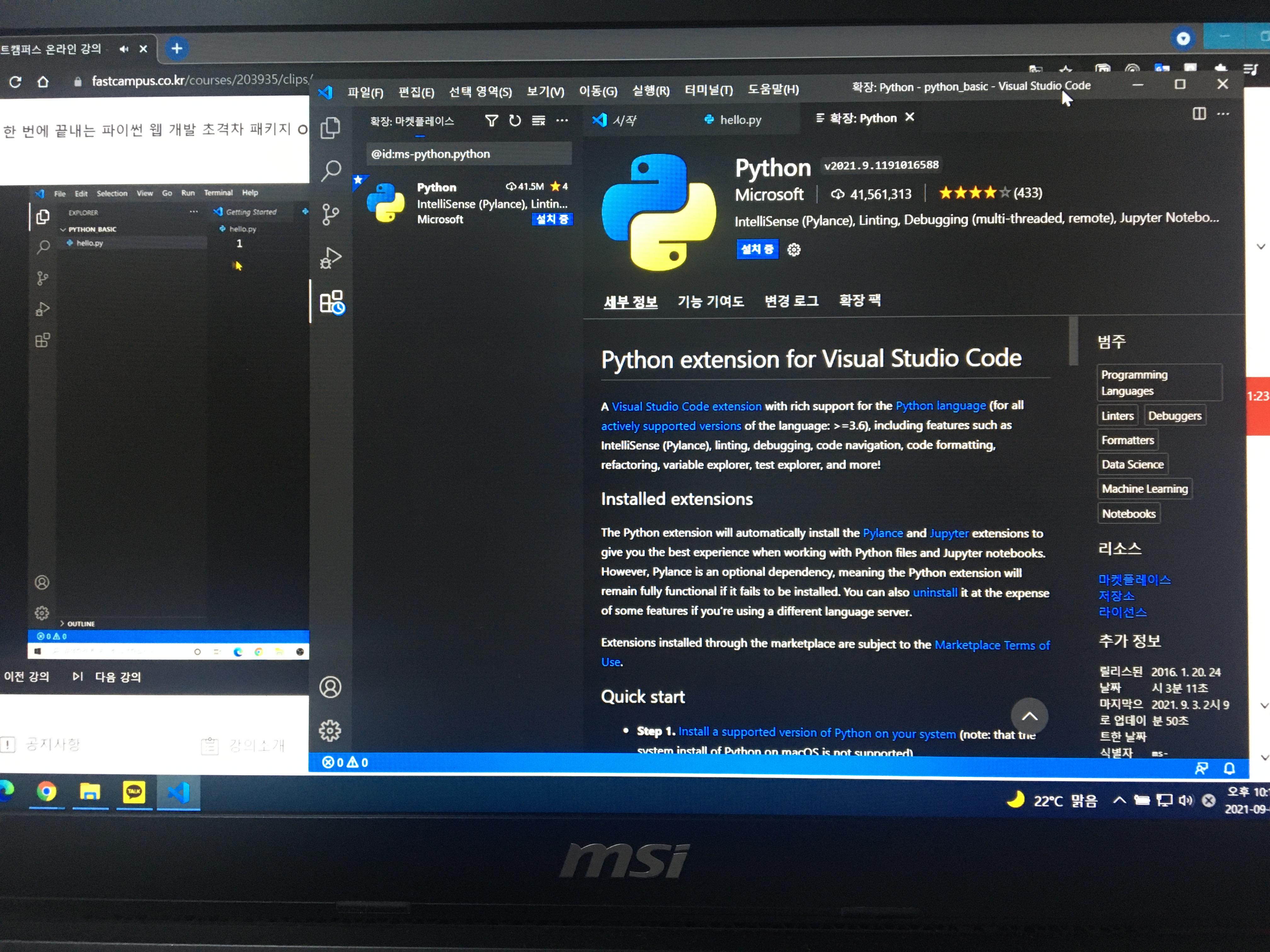Switch to the 변경 로그 tab

pyautogui.click(x=791, y=301)
